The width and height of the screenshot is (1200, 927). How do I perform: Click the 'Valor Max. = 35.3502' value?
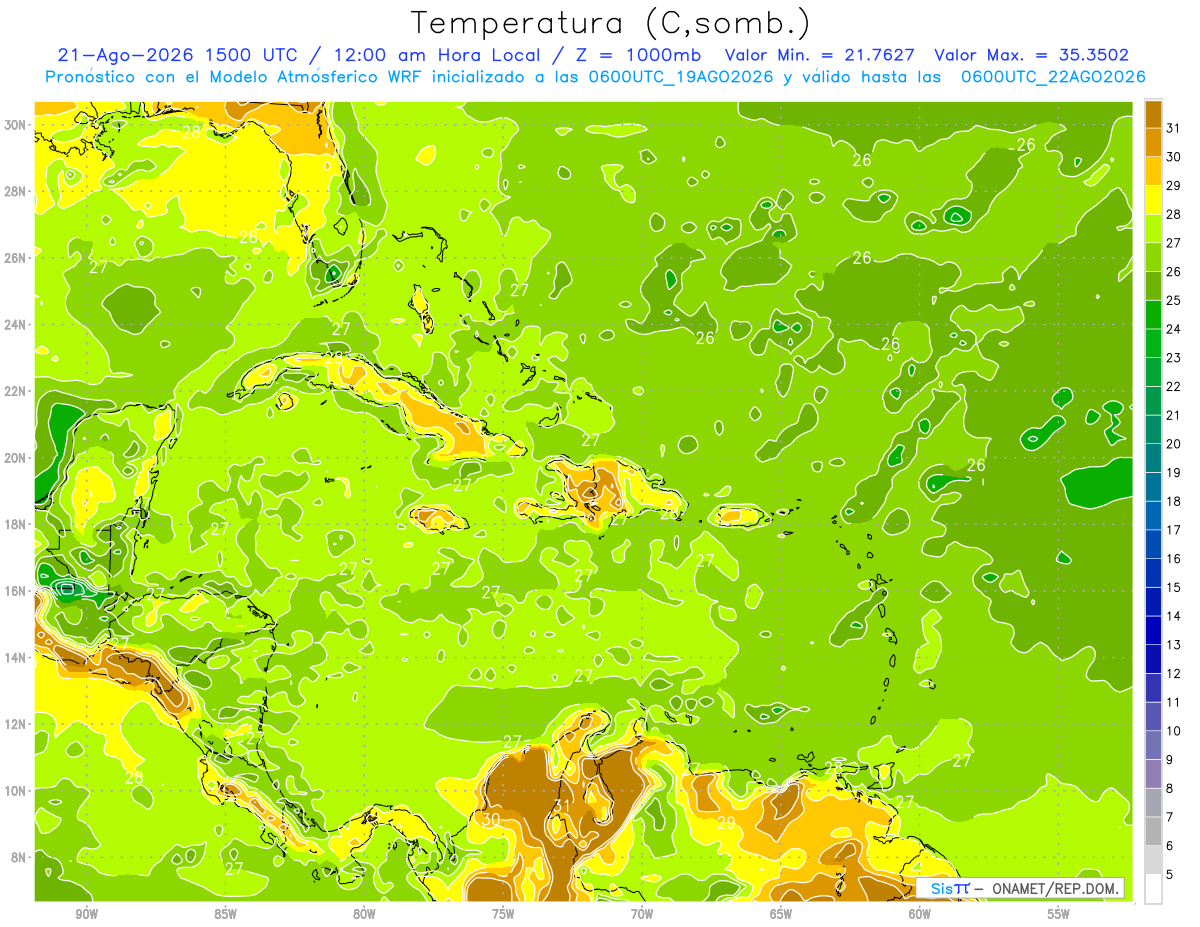click(1031, 55)
